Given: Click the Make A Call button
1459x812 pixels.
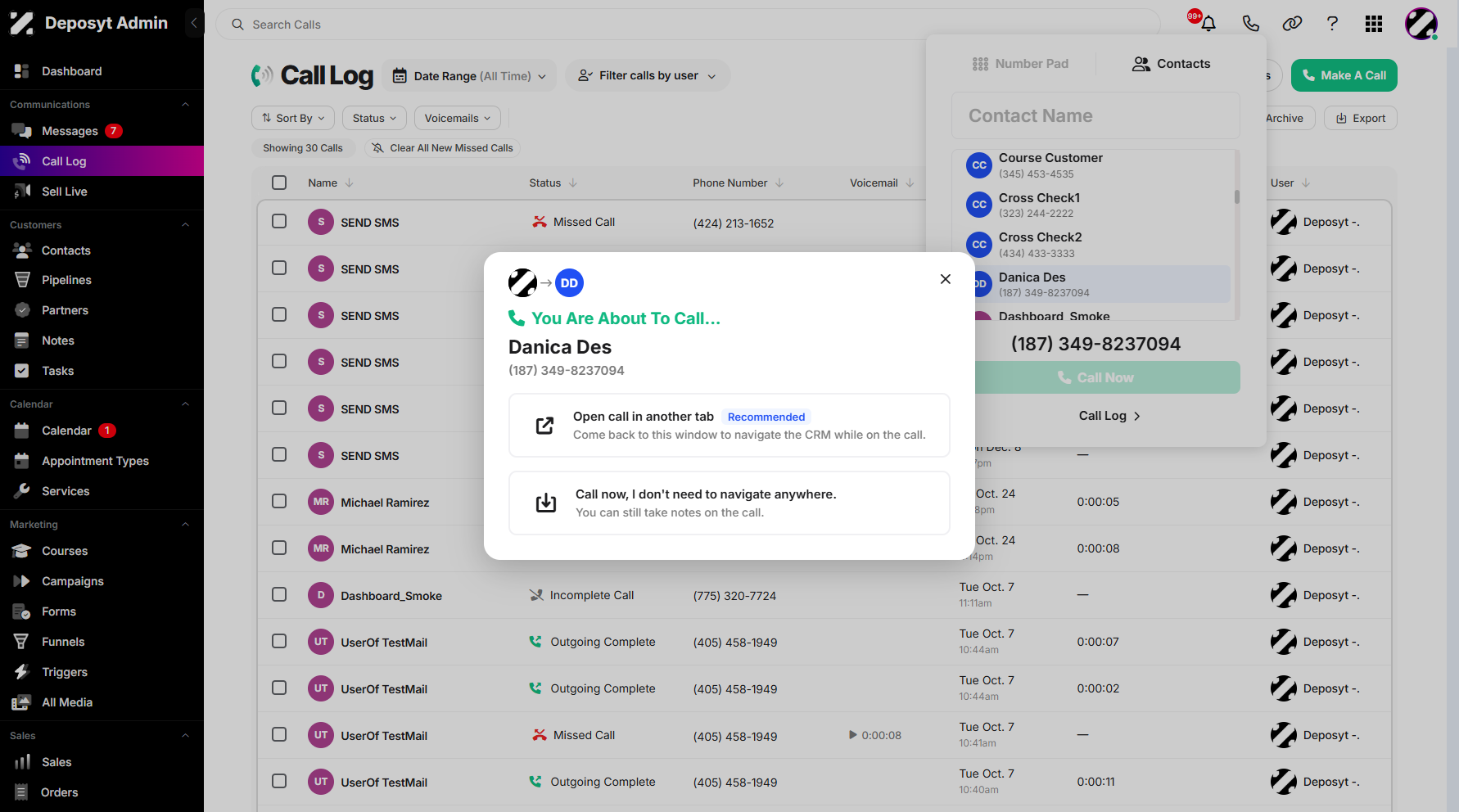Looking at the screenshot, I should coord(1344,75).
